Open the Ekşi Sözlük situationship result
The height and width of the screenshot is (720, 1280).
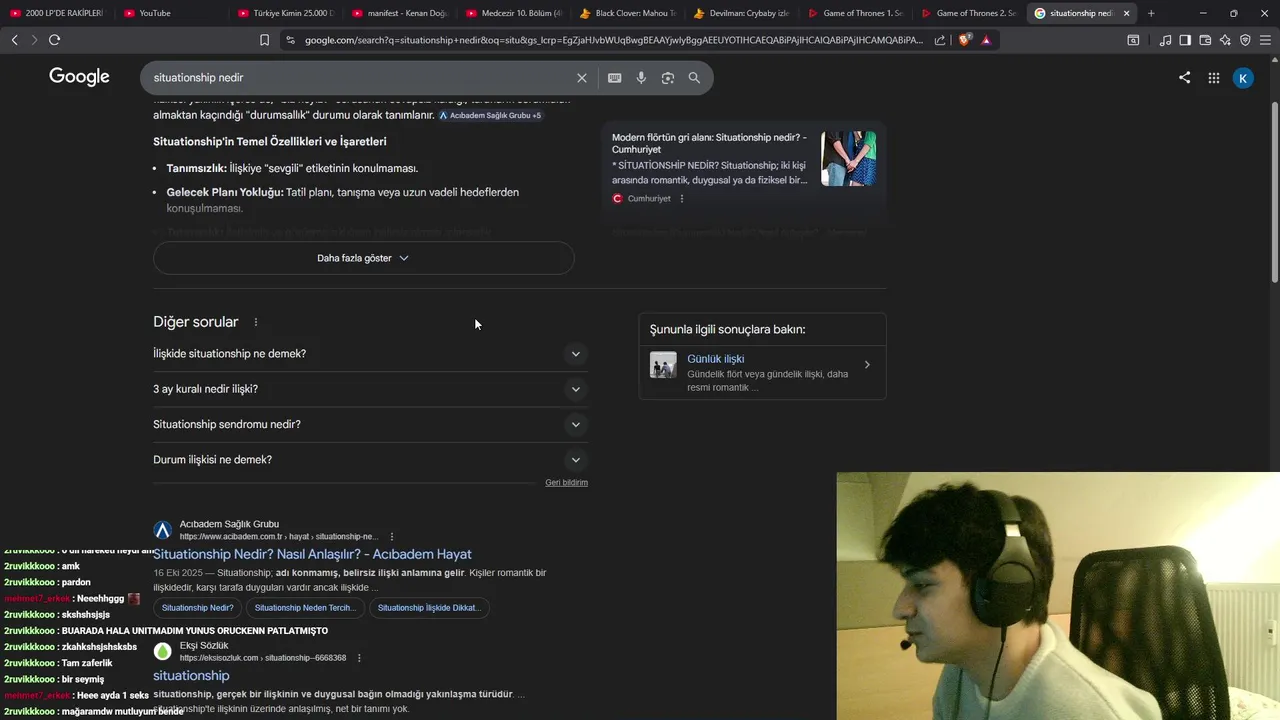pos(191,676)
